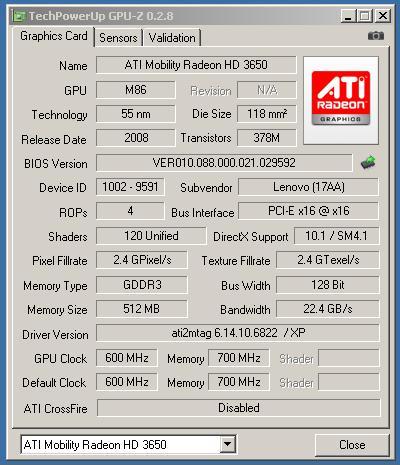Click the ROPs field showing 4
Image resolution: width=400 pixels, height=465 pixels.
point(130,211)
